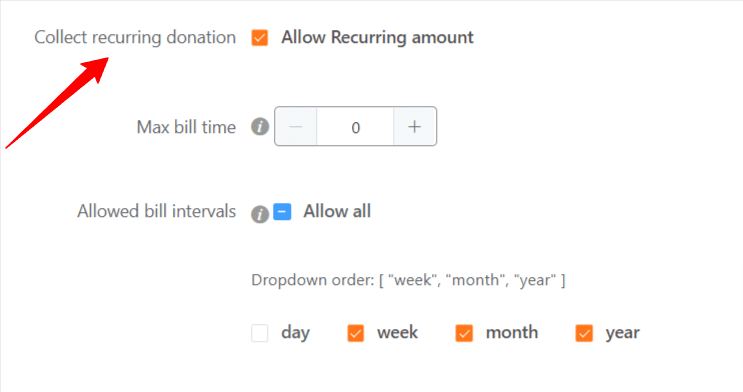
Task: Select the week label text
Action: coord(398,333)
